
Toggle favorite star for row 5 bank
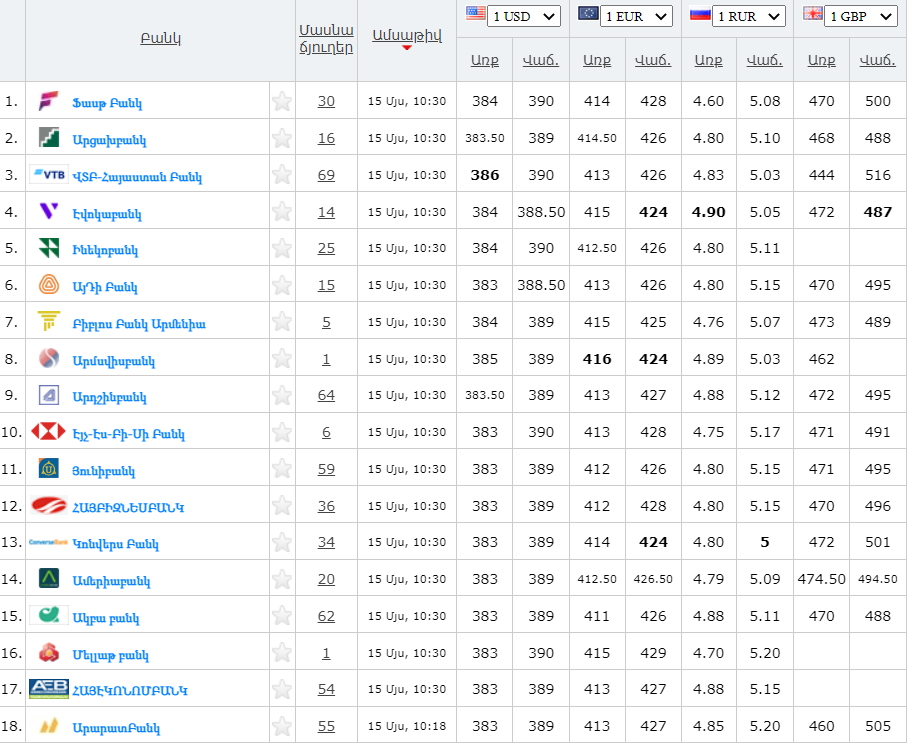(x=282, y=248)
